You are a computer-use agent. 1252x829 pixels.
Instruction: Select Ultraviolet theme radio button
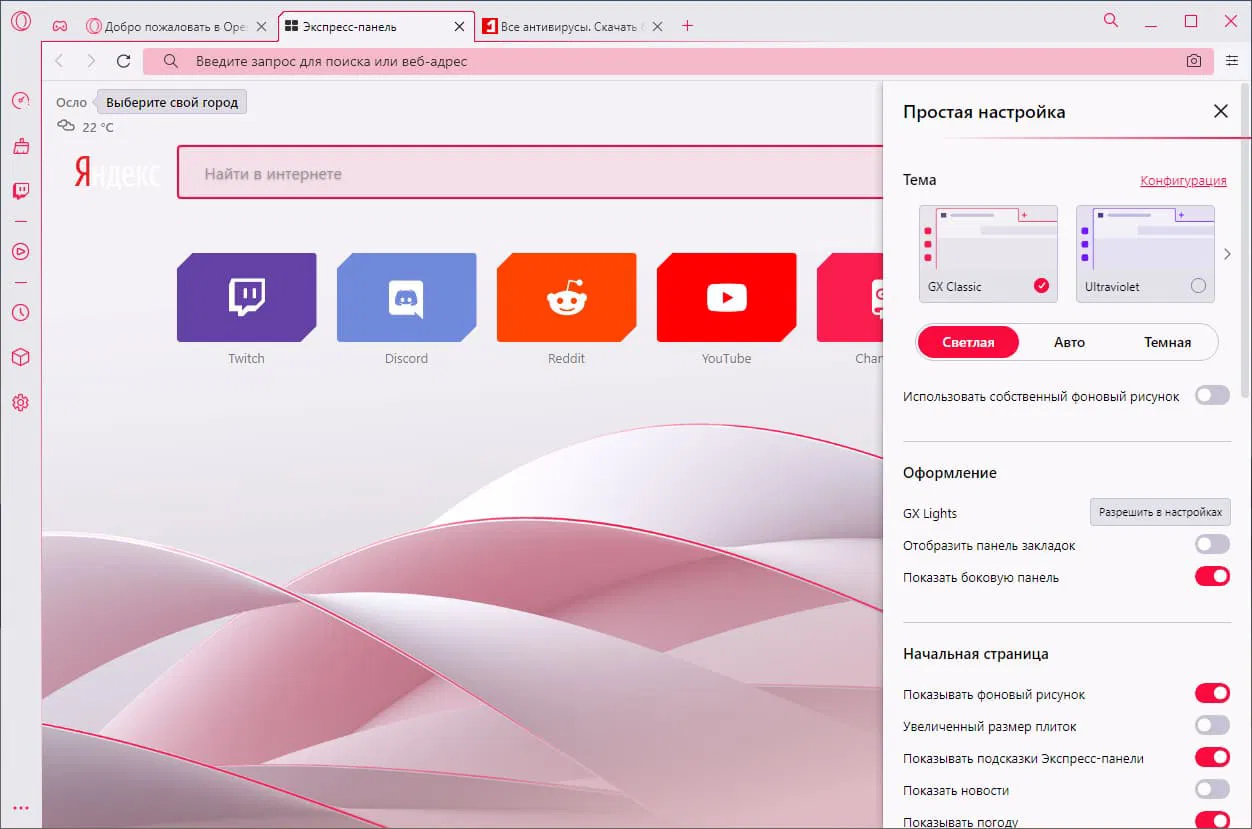1198,286
